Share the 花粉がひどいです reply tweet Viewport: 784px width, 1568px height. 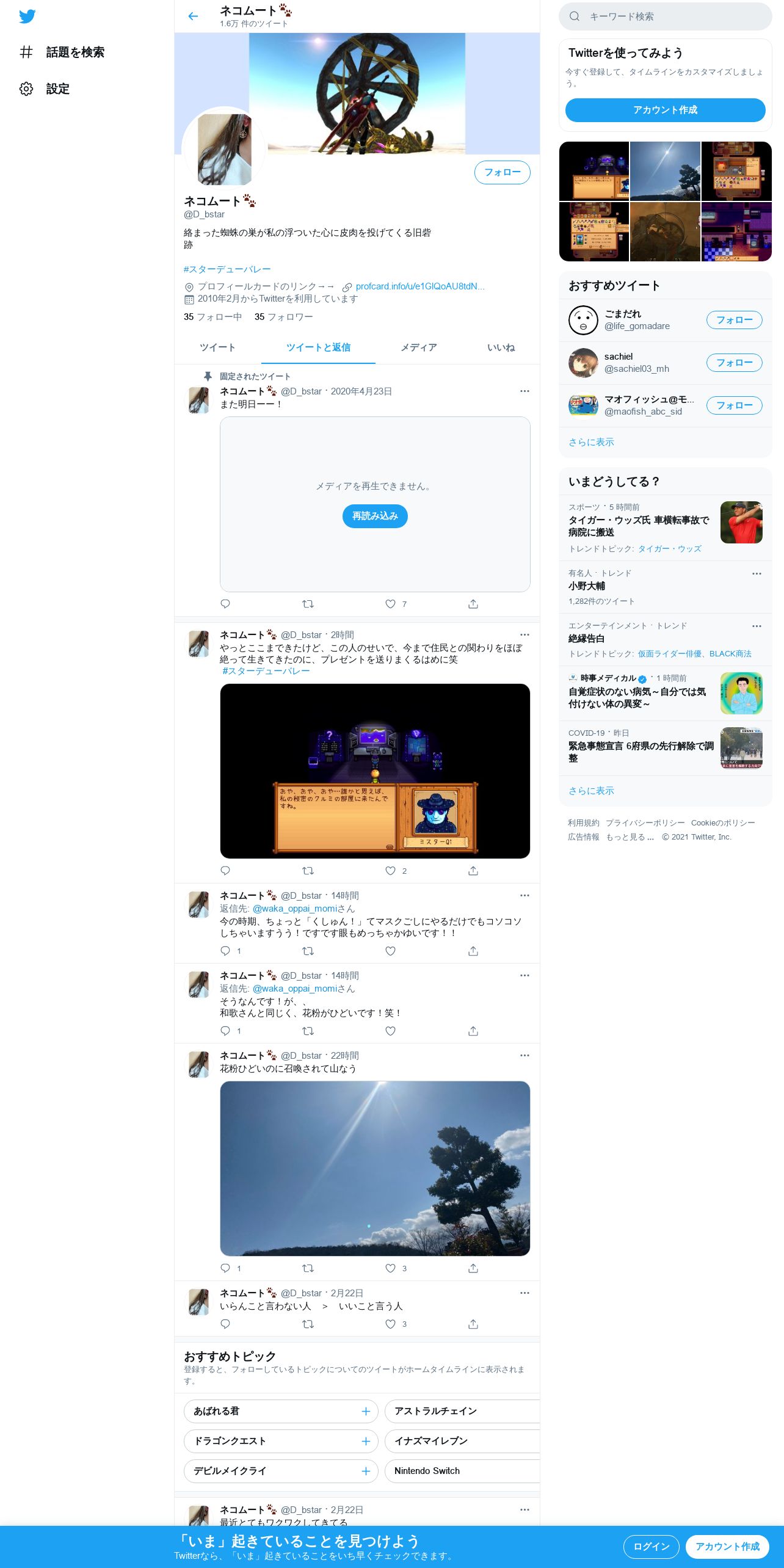click(473, 1031)
